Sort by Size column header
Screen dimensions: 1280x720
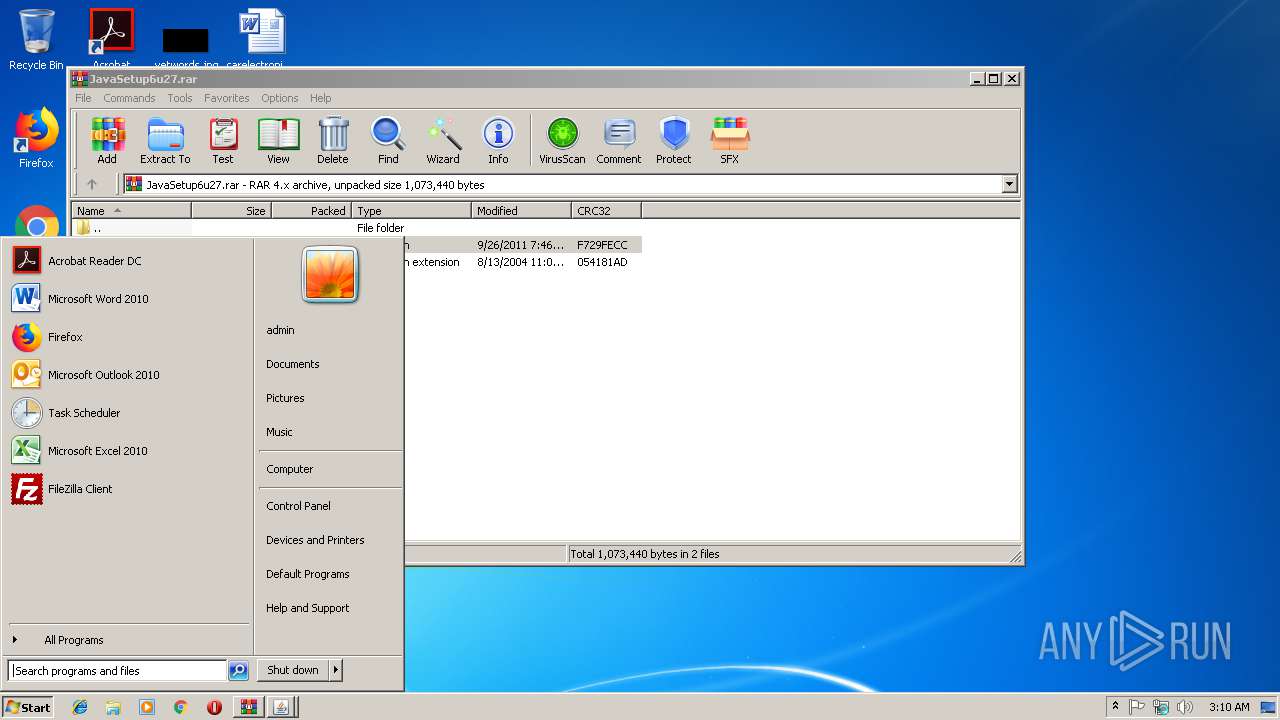click(x=231, y=211)
